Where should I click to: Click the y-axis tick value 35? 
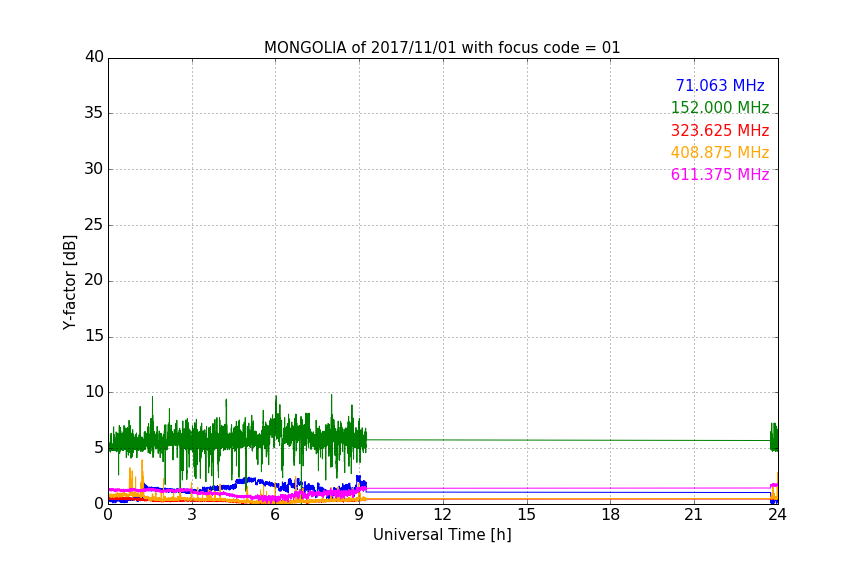pos(94,113)
